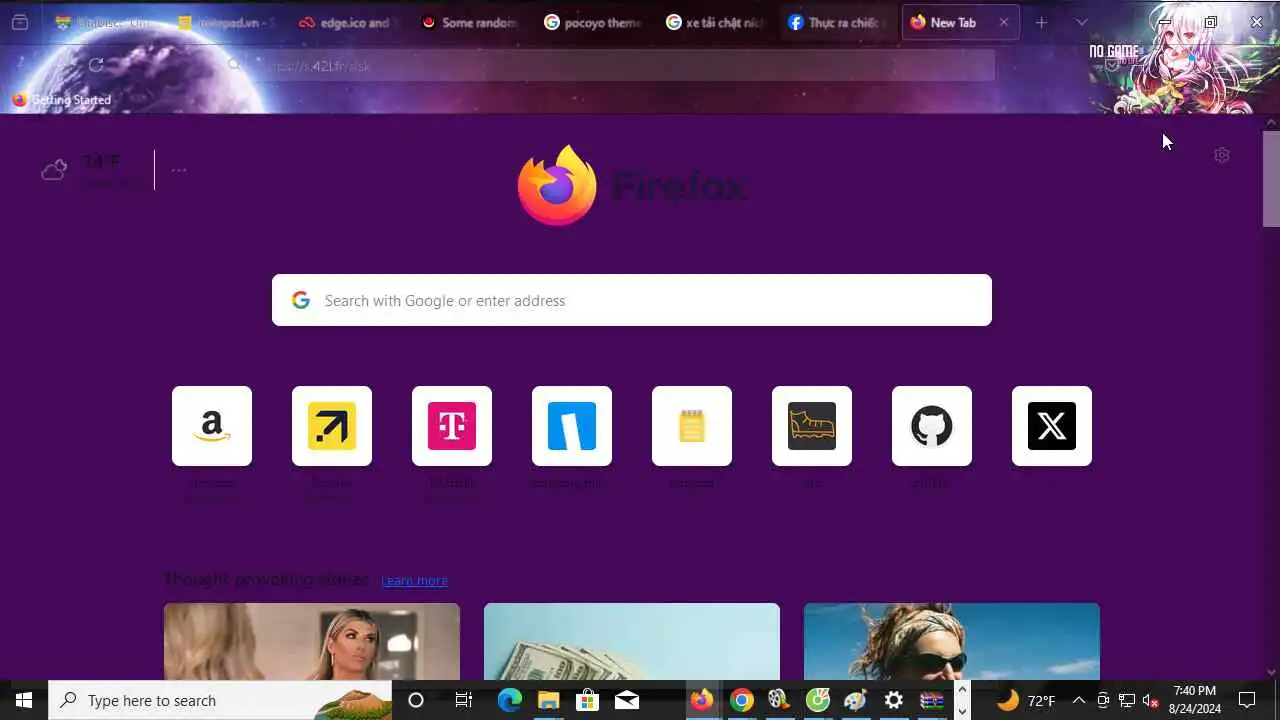
Task: Click the new tab page settings gear
Action: point(1221,155)
